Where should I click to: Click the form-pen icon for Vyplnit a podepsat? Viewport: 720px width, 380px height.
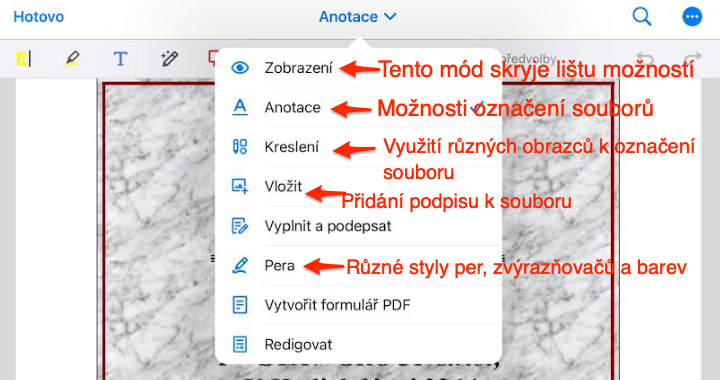240,226
